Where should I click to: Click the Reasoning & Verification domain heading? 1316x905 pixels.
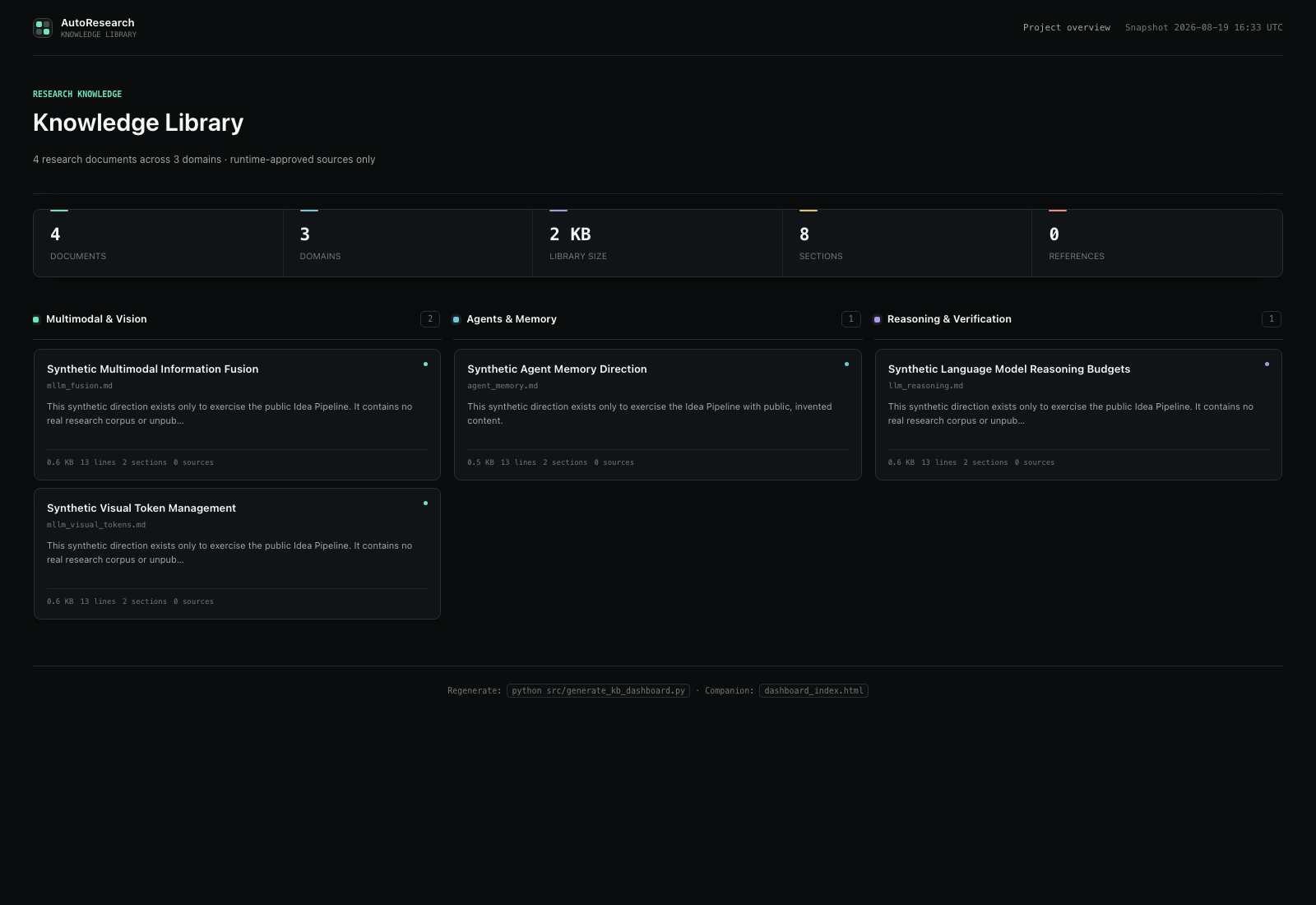(x=949, y=319)
